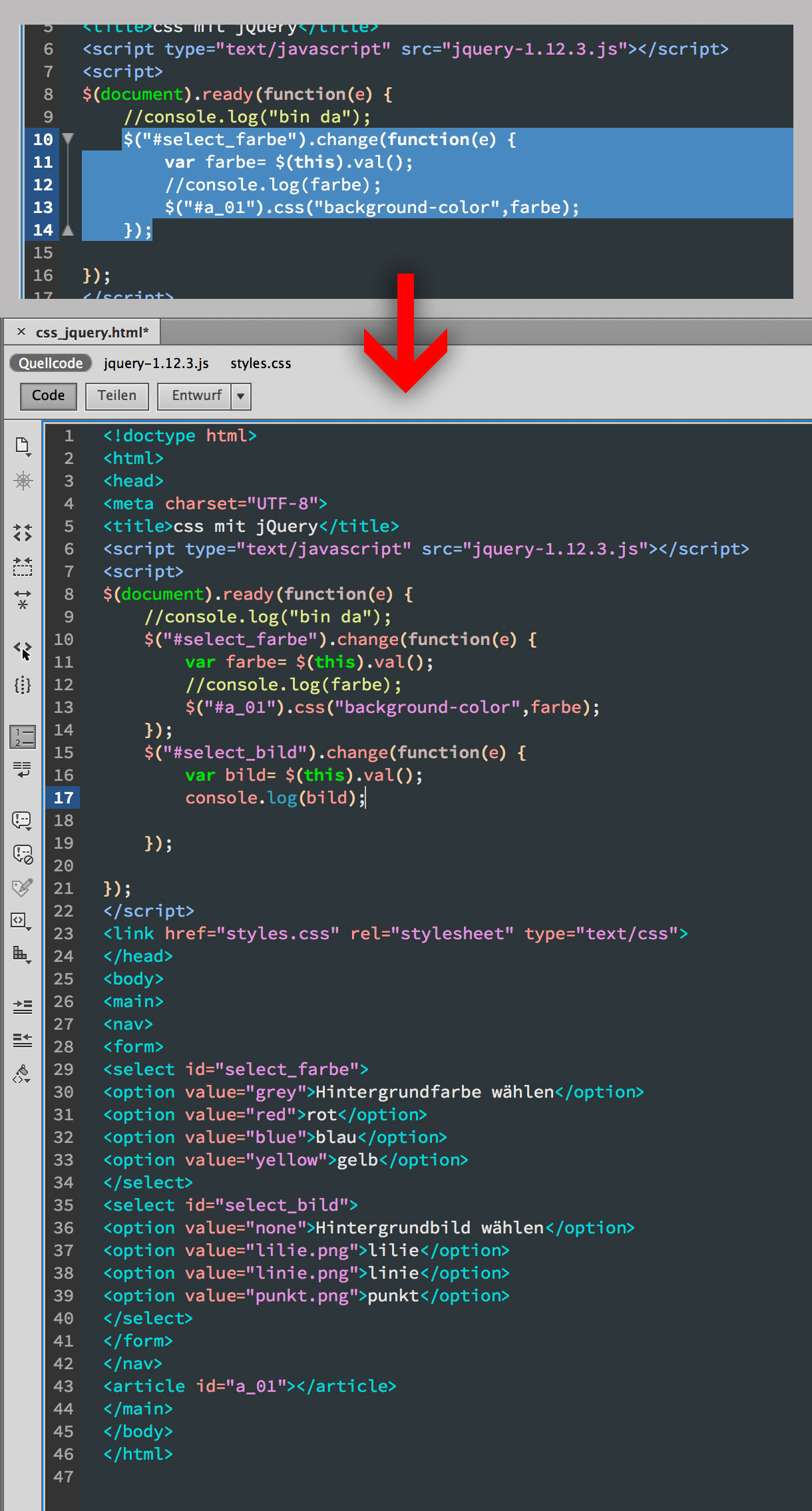Switch to Teilen split view
The image size is (812, 1511).
point(117,395)
